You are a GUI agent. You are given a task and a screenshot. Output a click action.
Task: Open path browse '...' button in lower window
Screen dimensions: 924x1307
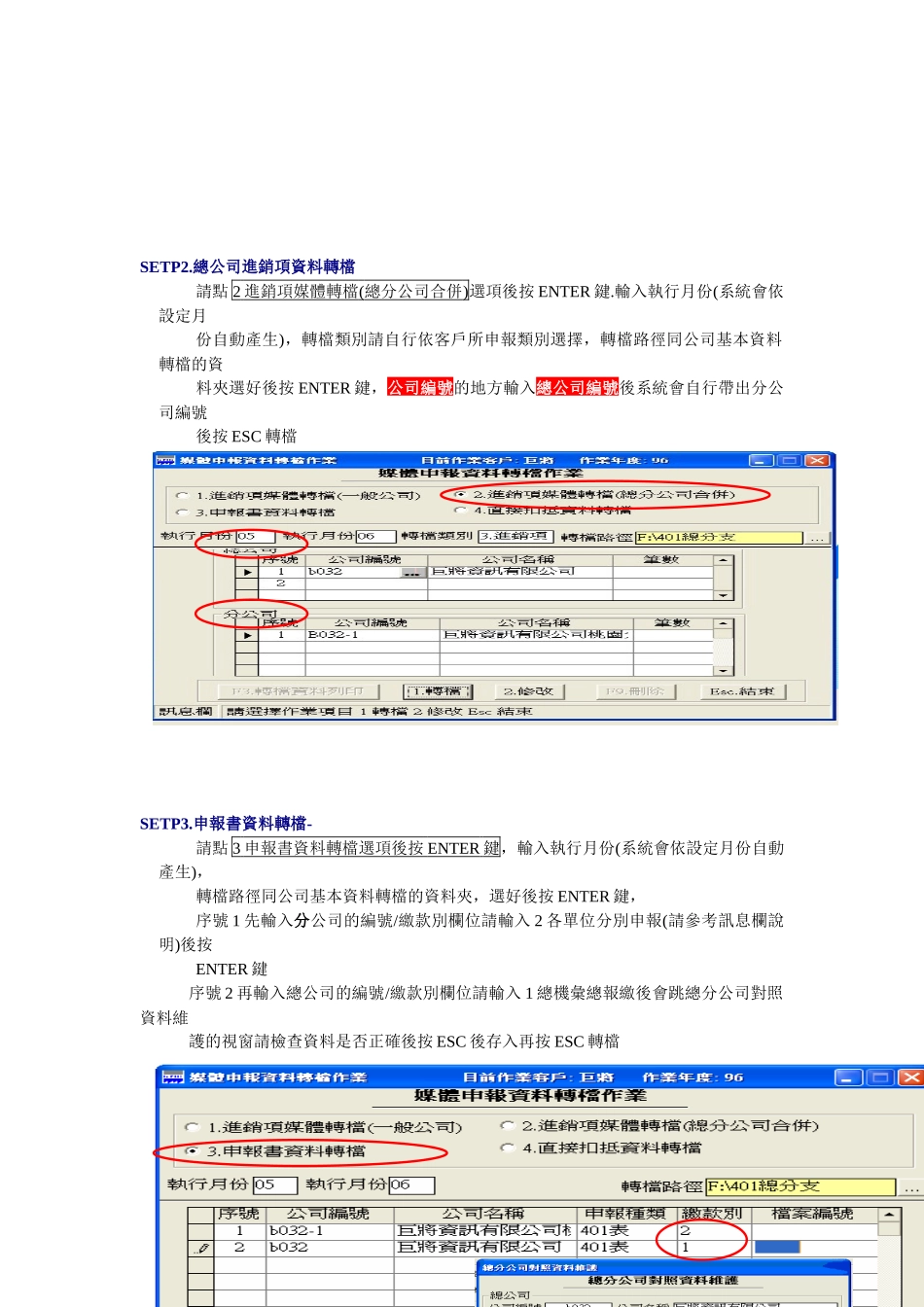click(x=911, y=1187)
